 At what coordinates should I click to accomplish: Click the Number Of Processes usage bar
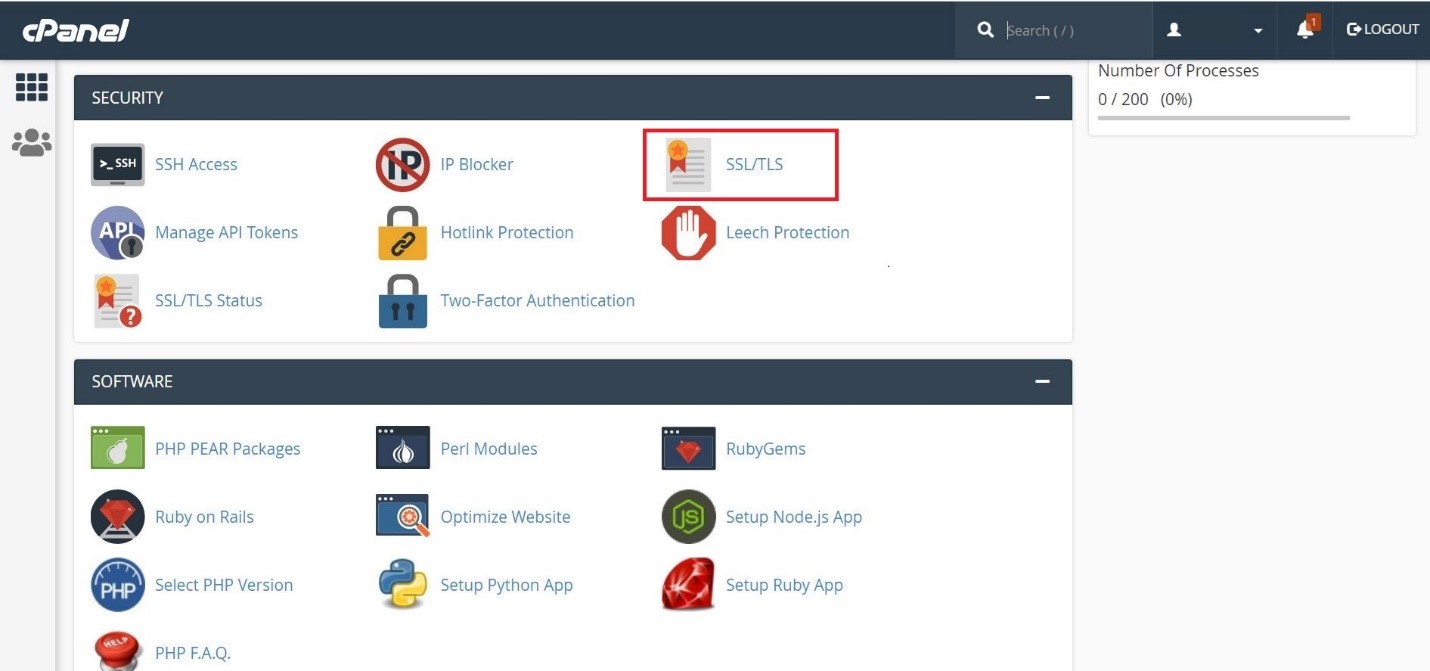pyautogui.click(x=1224, y=117)
